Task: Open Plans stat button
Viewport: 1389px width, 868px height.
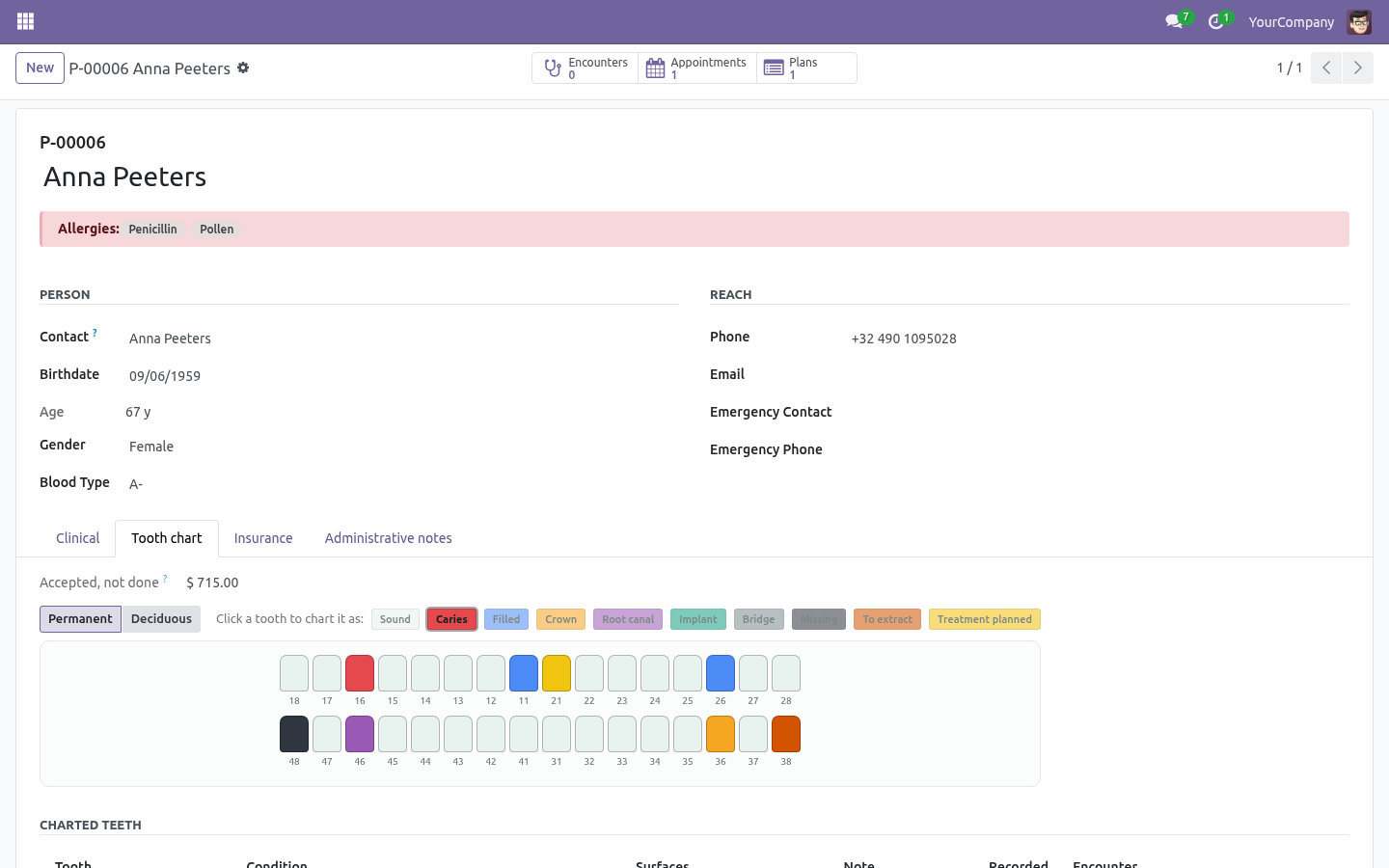Action: (806, 68)
